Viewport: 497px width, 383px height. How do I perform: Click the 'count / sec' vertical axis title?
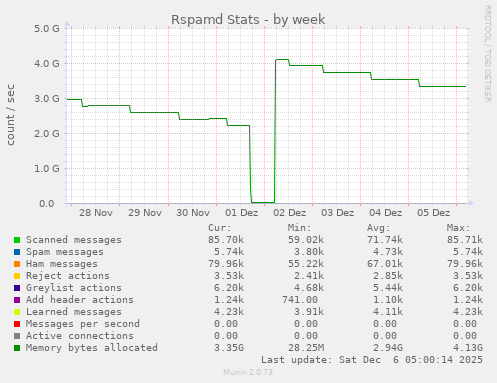coord(11,115)
